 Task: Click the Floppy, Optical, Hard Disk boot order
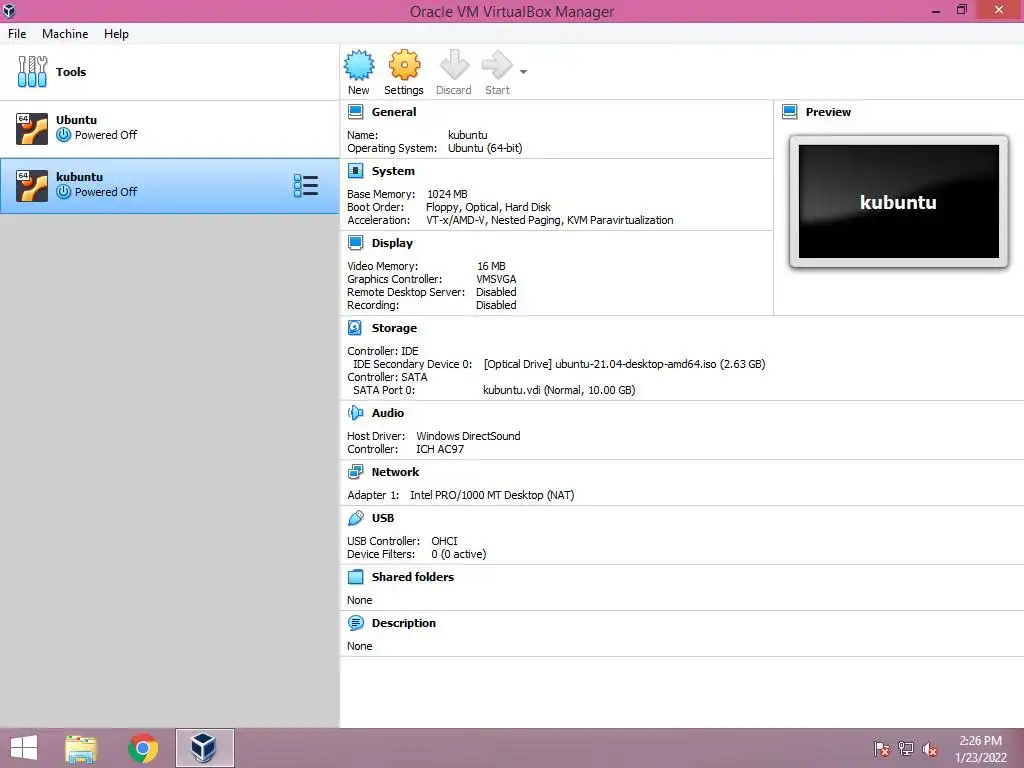pyautogui.click(x=488, y=207)
